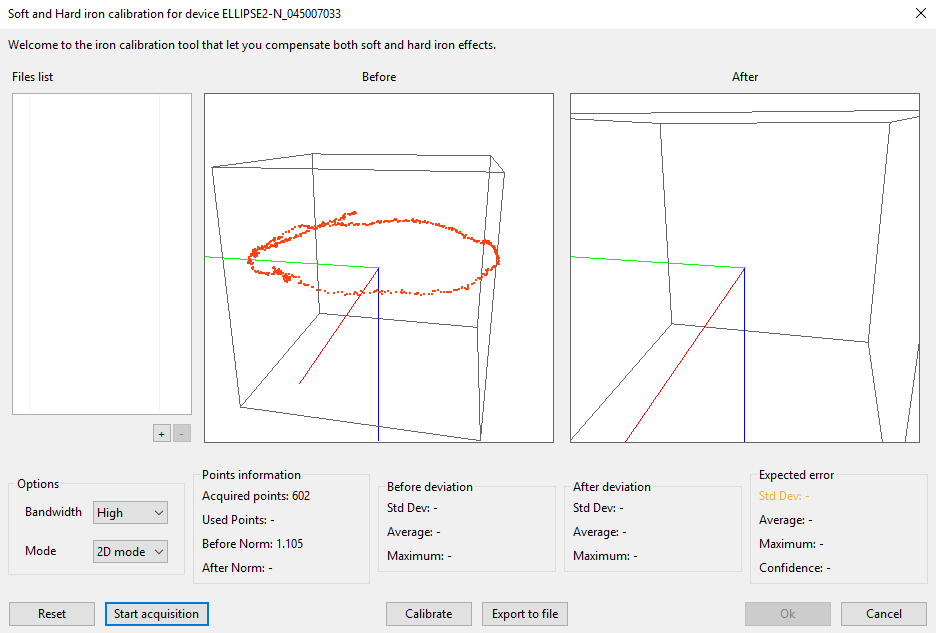Click the Reset button
This screenshot has height=633, width=936.
point(52,614)
